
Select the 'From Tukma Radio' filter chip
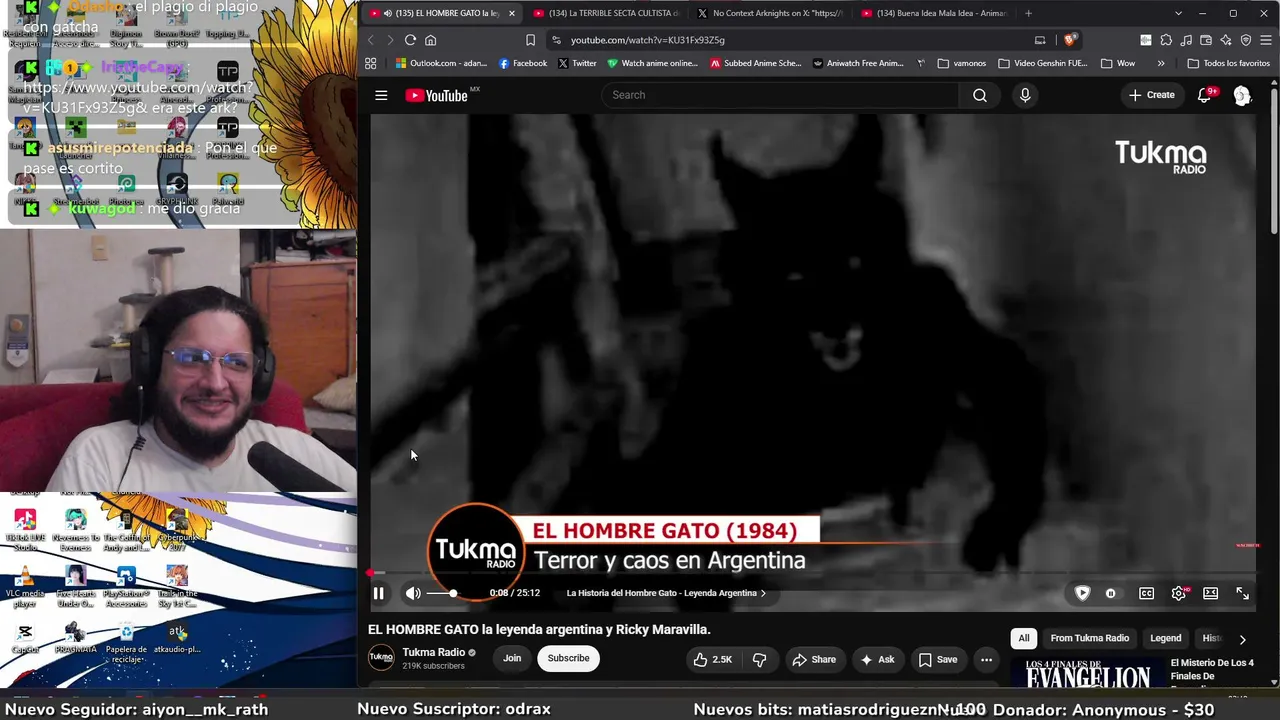(x=1089, y=638)
